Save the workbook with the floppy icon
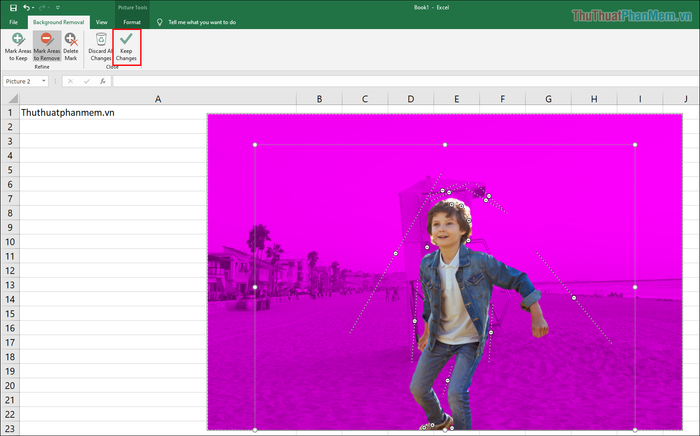 click(x=13, y=8)
